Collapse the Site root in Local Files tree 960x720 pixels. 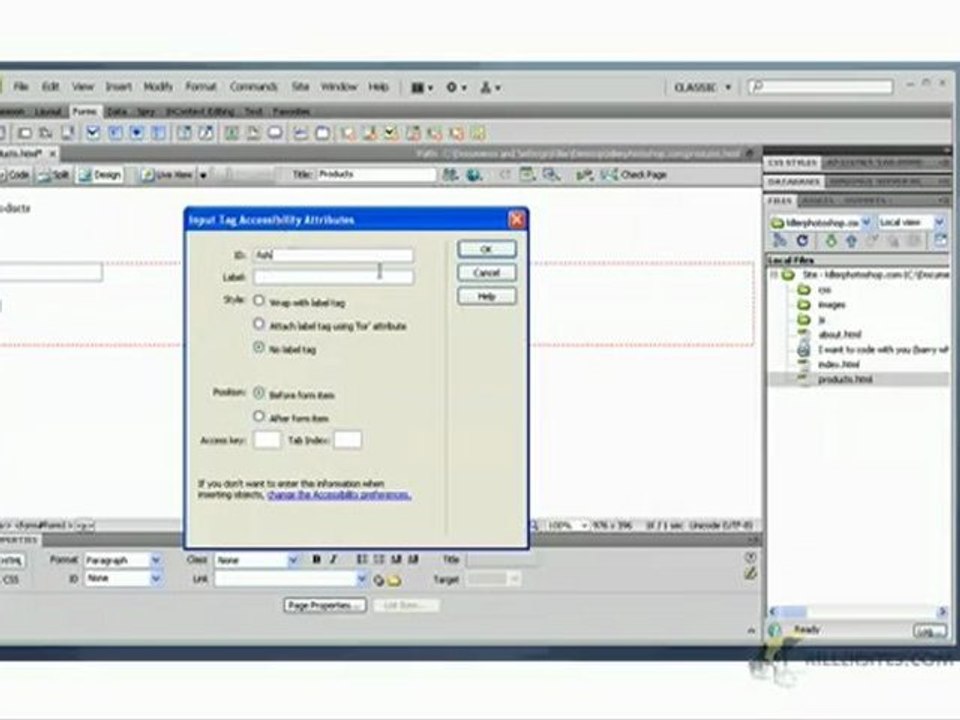point(774,275)
